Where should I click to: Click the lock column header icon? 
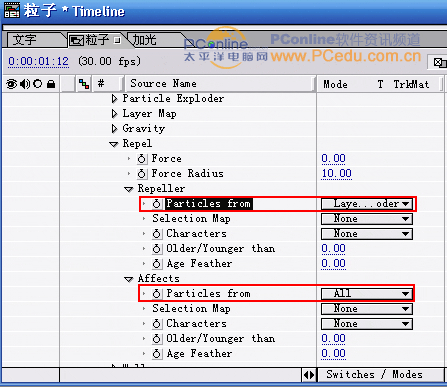coord(51,84)
